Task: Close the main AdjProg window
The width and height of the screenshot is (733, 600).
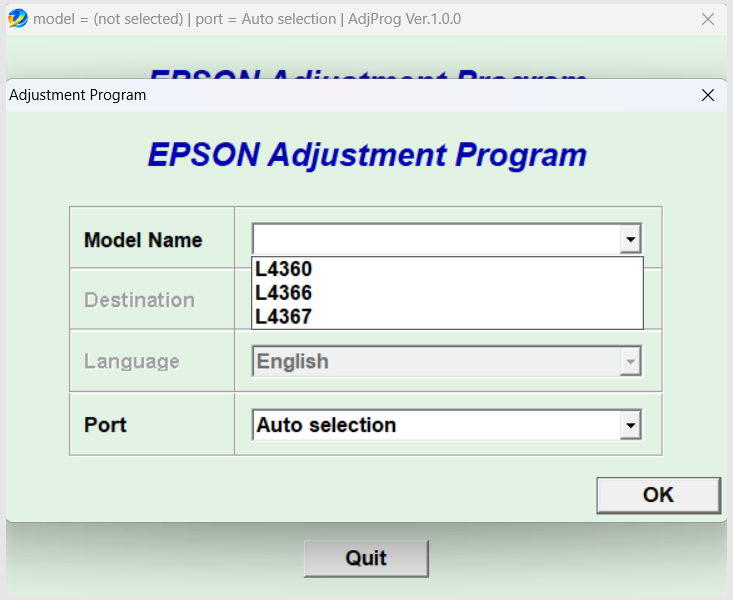Action: point(708,19)
